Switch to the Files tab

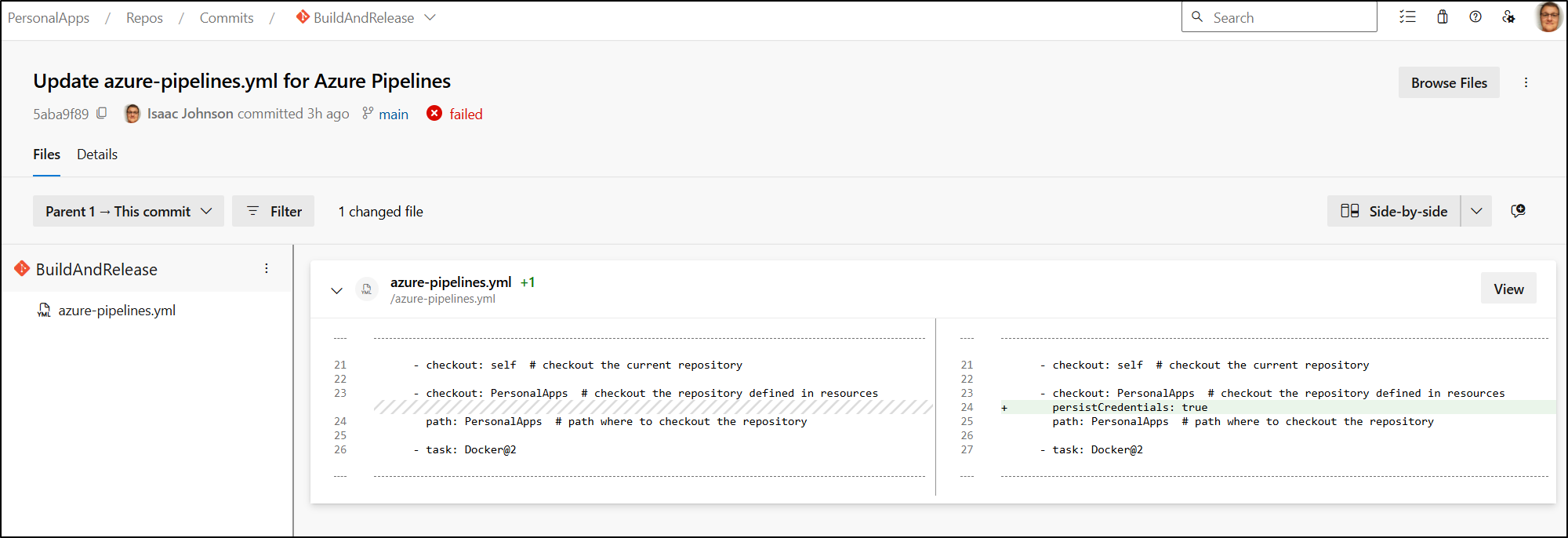coord(46,154)
